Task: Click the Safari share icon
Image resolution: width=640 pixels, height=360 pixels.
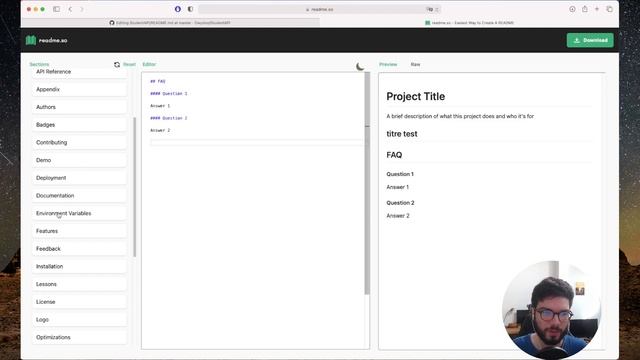Action: tap(585, 9)
